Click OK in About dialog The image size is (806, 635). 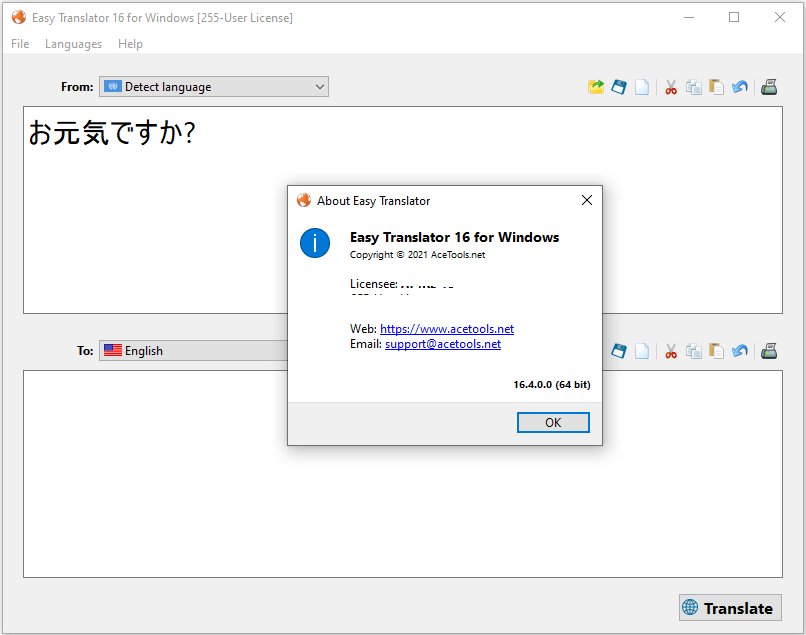(x=553, y=423)
